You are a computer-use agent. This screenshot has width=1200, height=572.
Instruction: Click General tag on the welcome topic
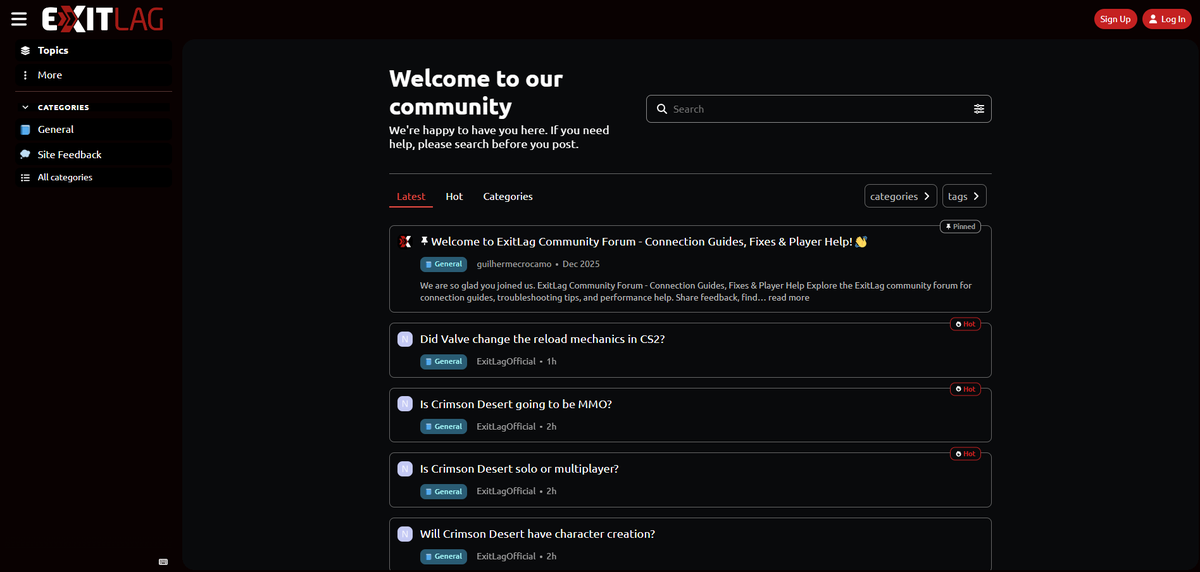[443, 264]
